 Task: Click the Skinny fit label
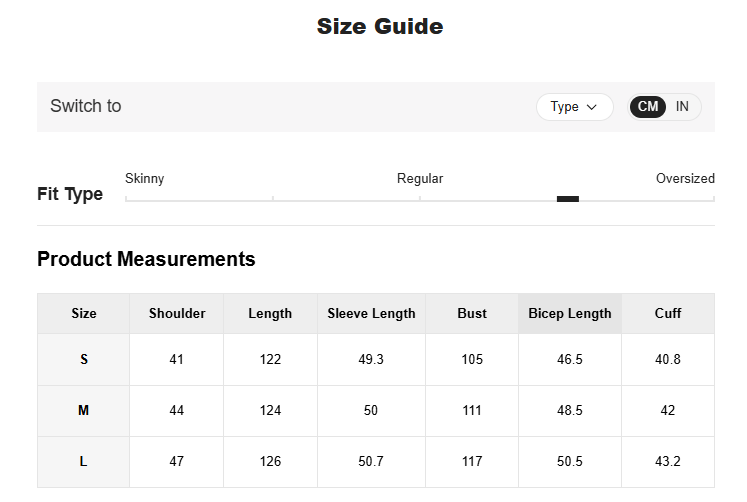(x=145, y=179)
